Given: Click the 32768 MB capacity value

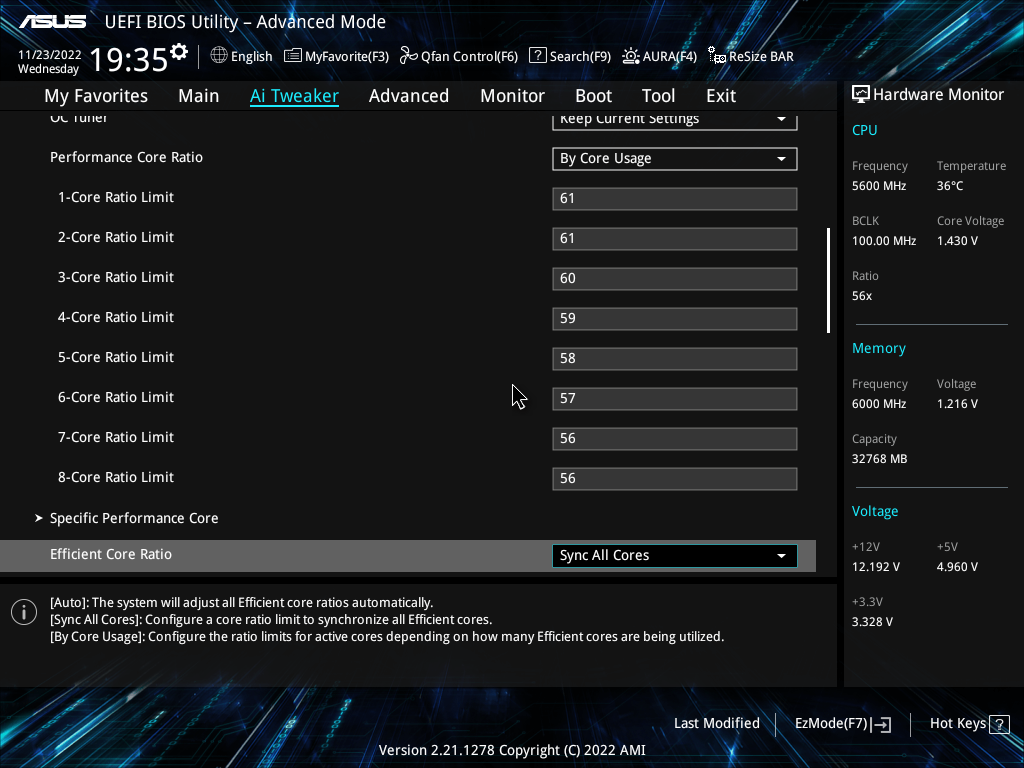Looking at the screenshot, I should click(879, 459).
